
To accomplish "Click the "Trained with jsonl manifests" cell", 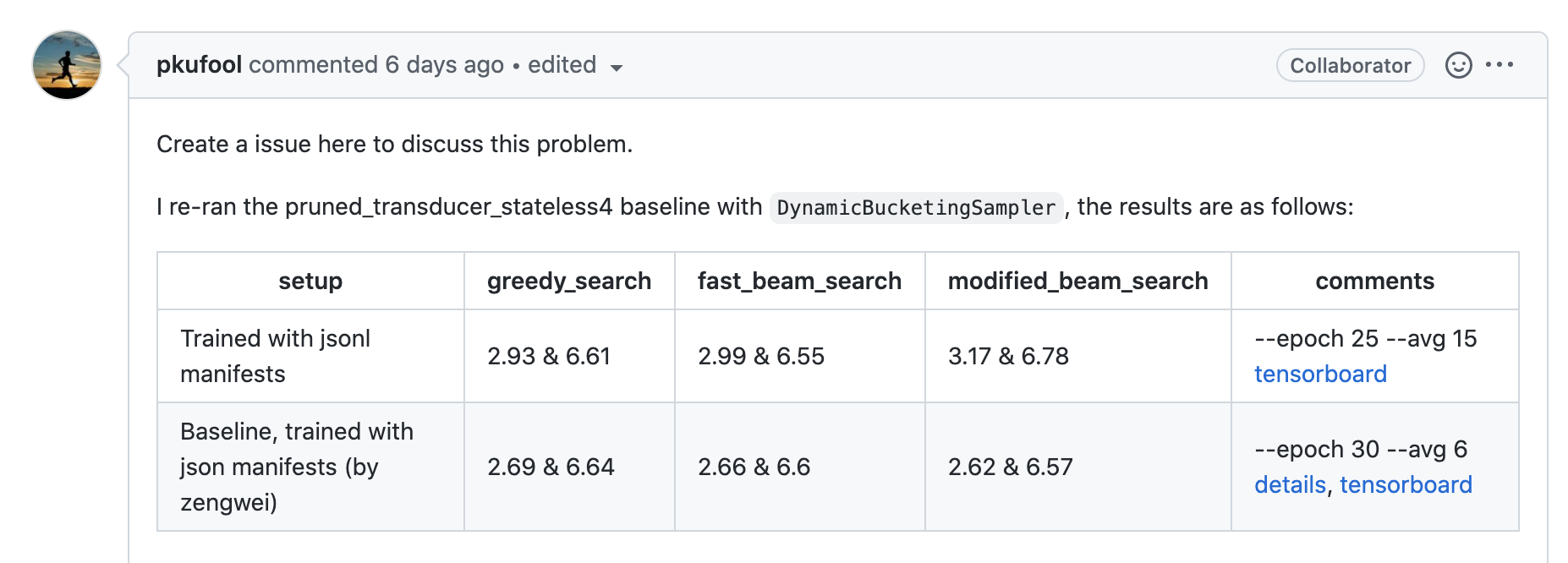I will [276, 356].
